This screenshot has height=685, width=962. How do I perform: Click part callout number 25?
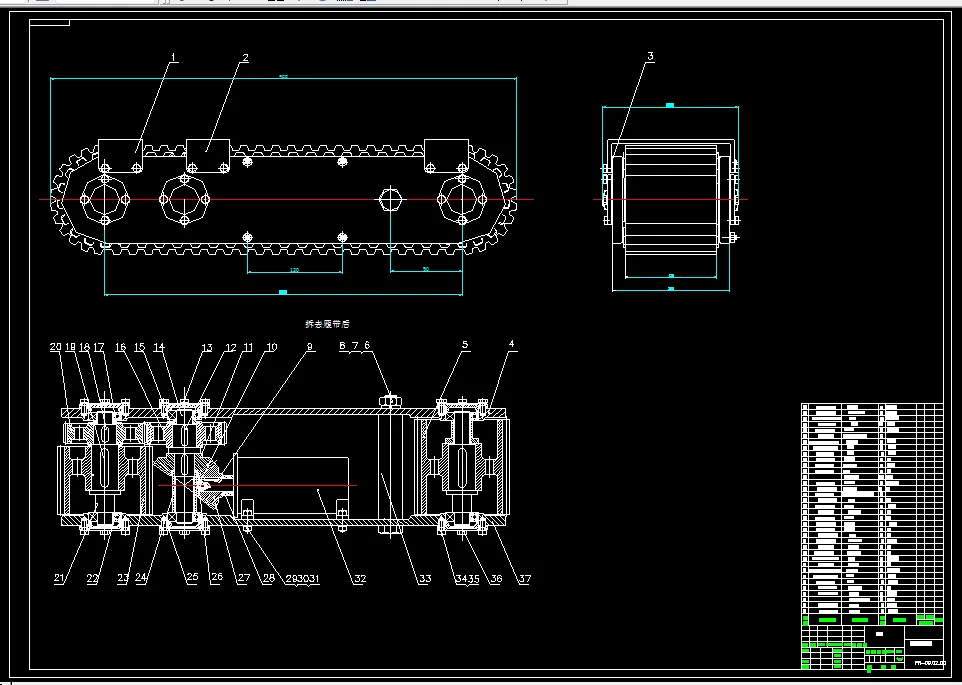point(193,577)
